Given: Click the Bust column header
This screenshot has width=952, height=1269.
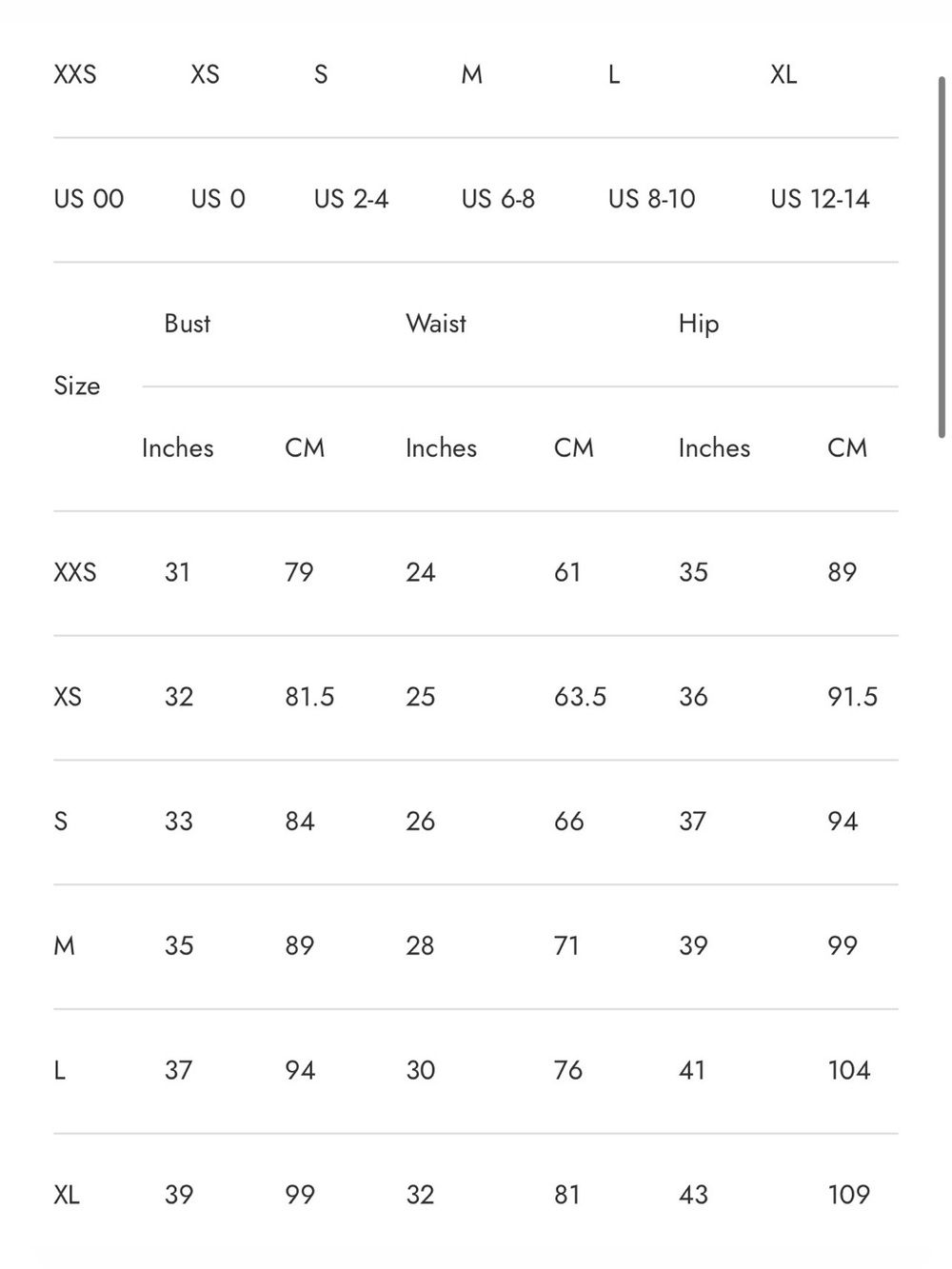Looking at the screenshot, I should (187, 324).
